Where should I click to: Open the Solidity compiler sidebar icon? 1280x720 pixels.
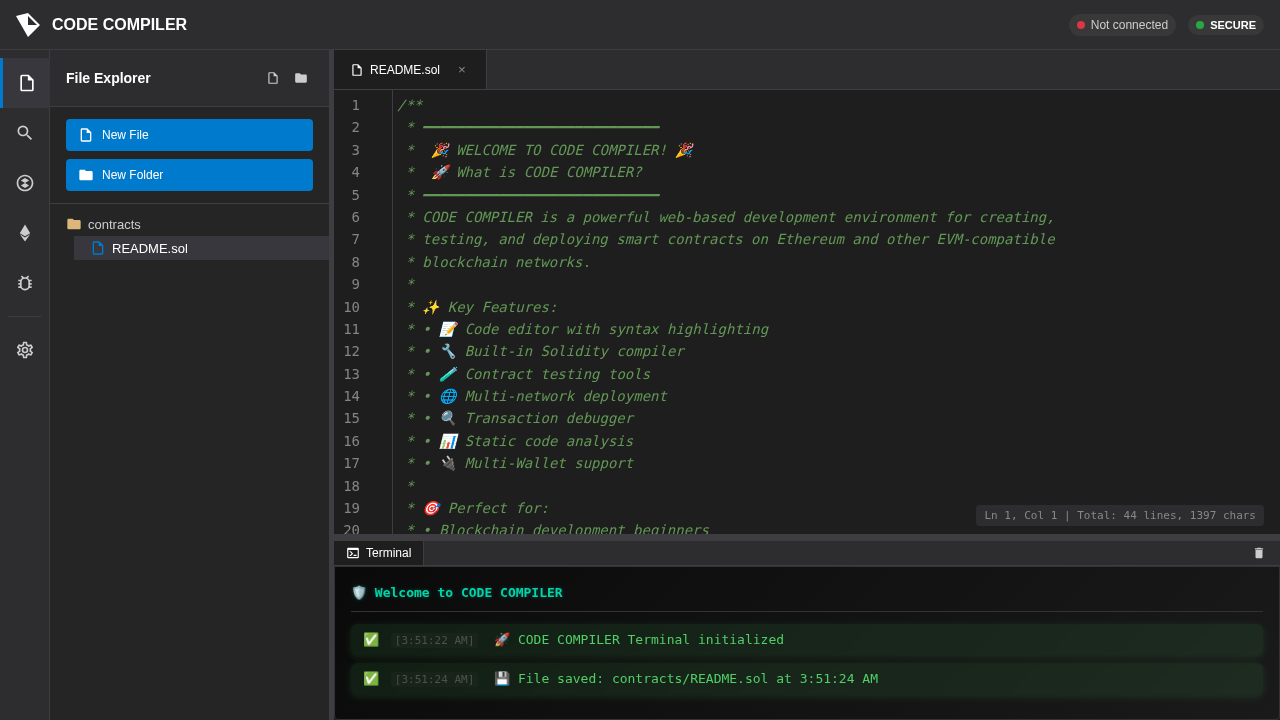[x=25, y=183]
